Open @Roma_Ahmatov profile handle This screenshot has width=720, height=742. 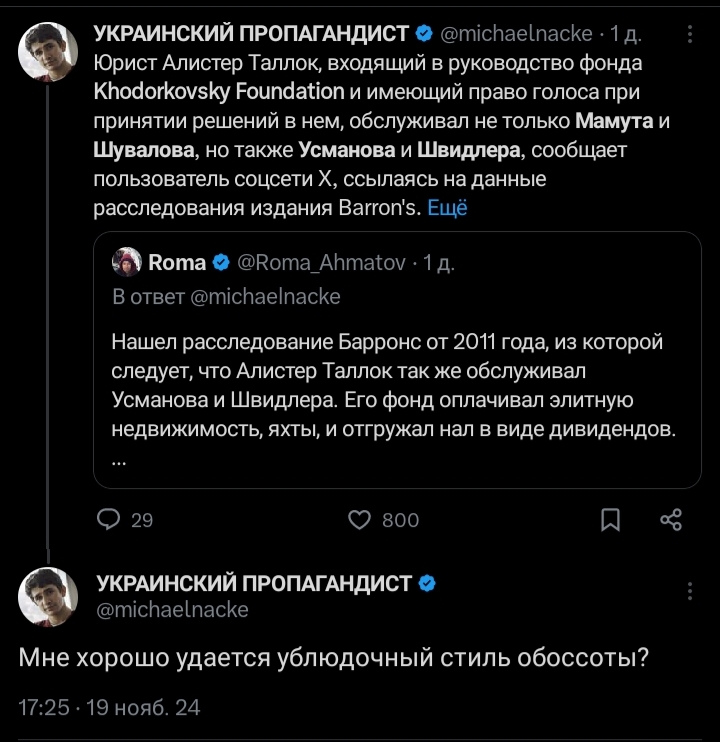point(320,263)
